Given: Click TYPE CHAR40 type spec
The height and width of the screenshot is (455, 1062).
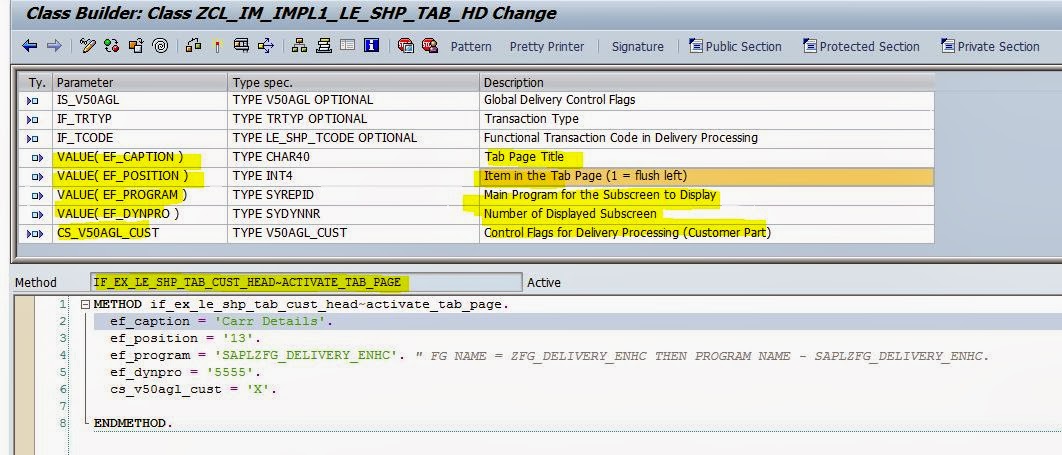Looking at the screenshot, I should click(x=271, y=157).
